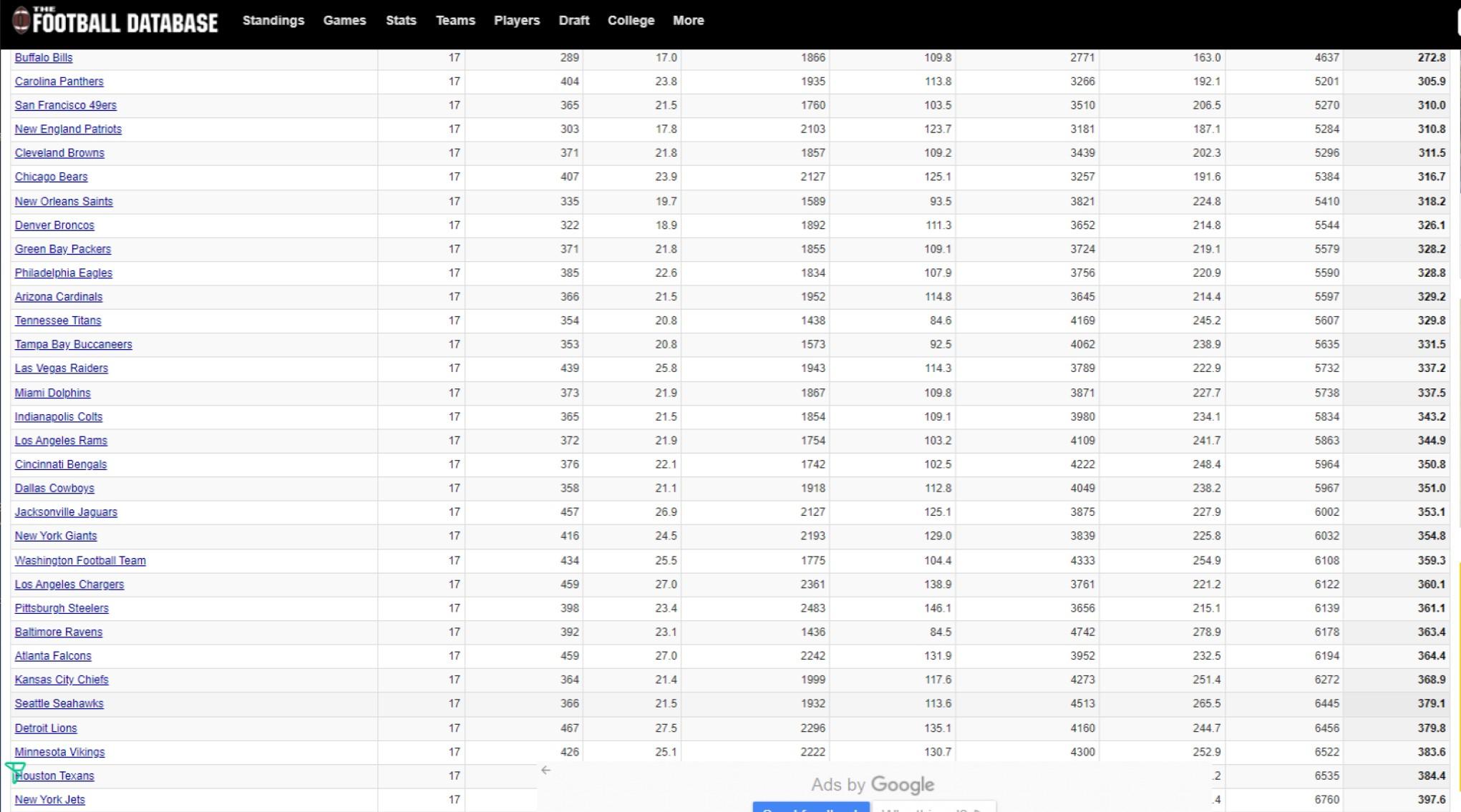Open Minnesota Vikings team link

(59, 752)
